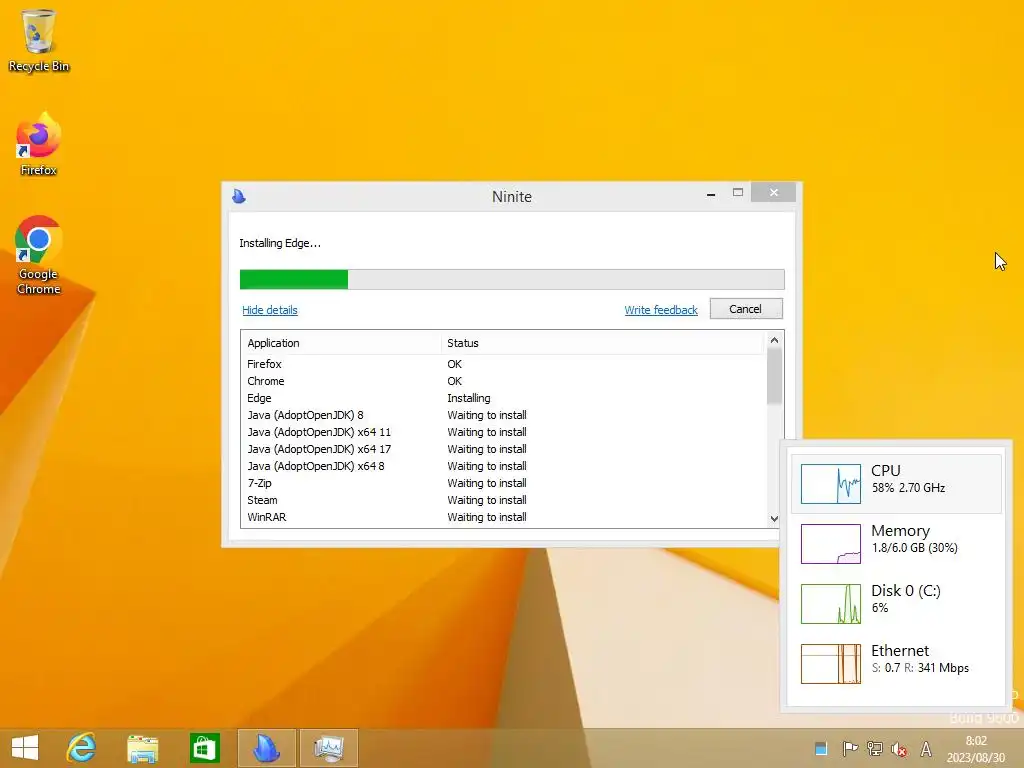
Task: Click the details list scroll down arrow
Action: (x=774, y=519)
